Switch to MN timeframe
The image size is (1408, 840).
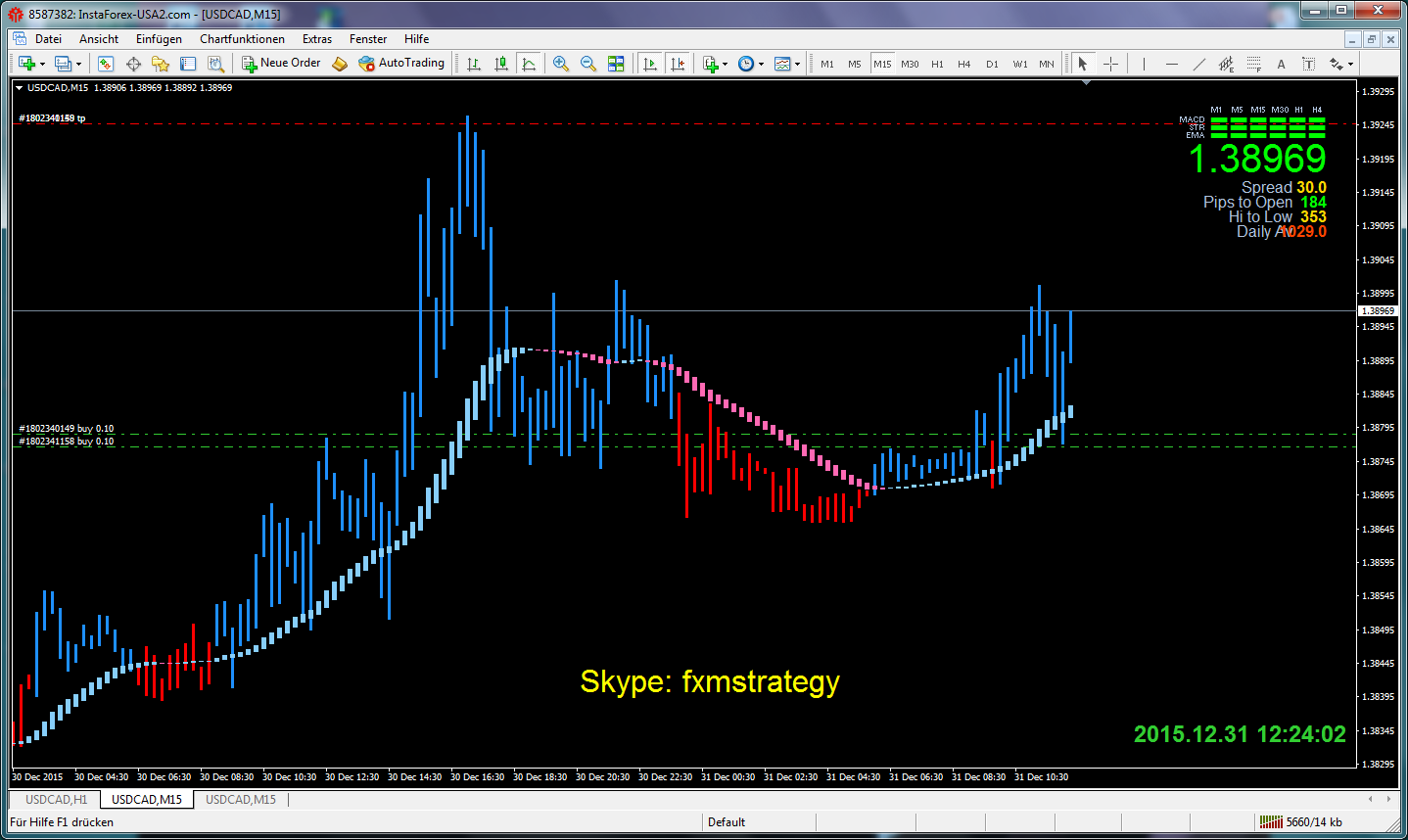[x=1047, y=64]
